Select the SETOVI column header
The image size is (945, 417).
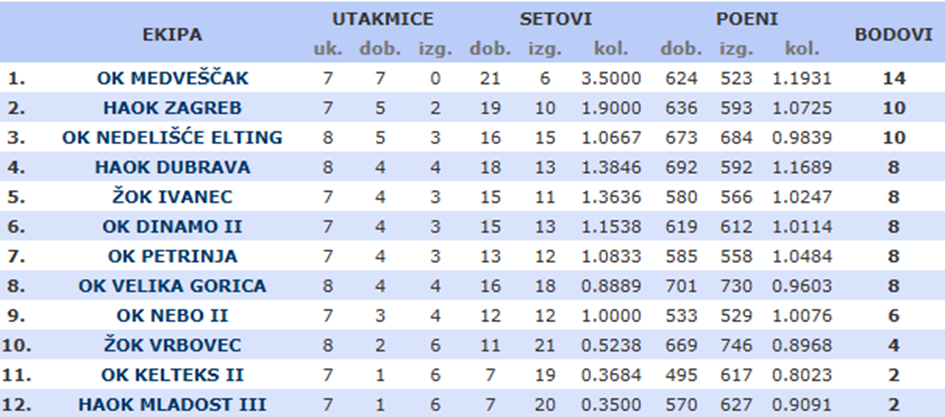coord(556,19)
